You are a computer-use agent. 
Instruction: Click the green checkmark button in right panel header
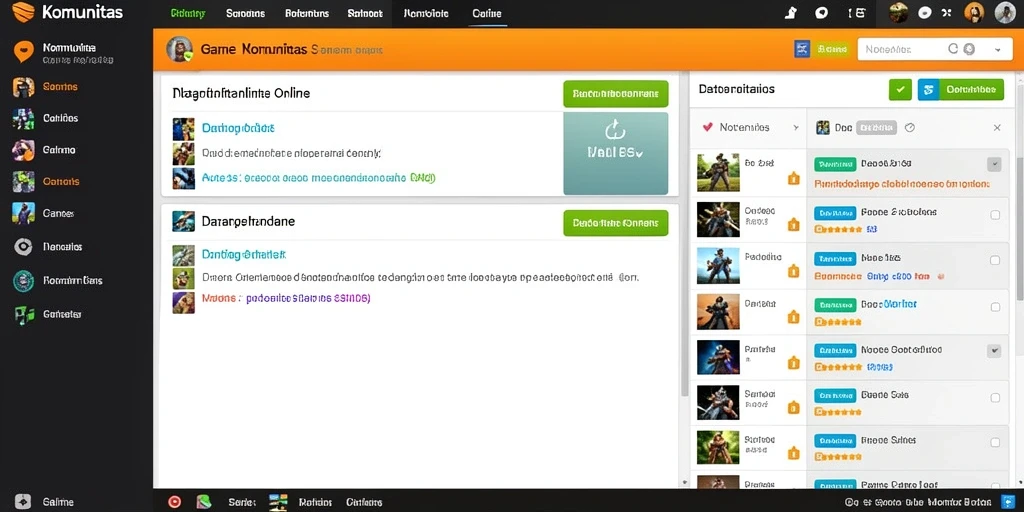[900, 89]
